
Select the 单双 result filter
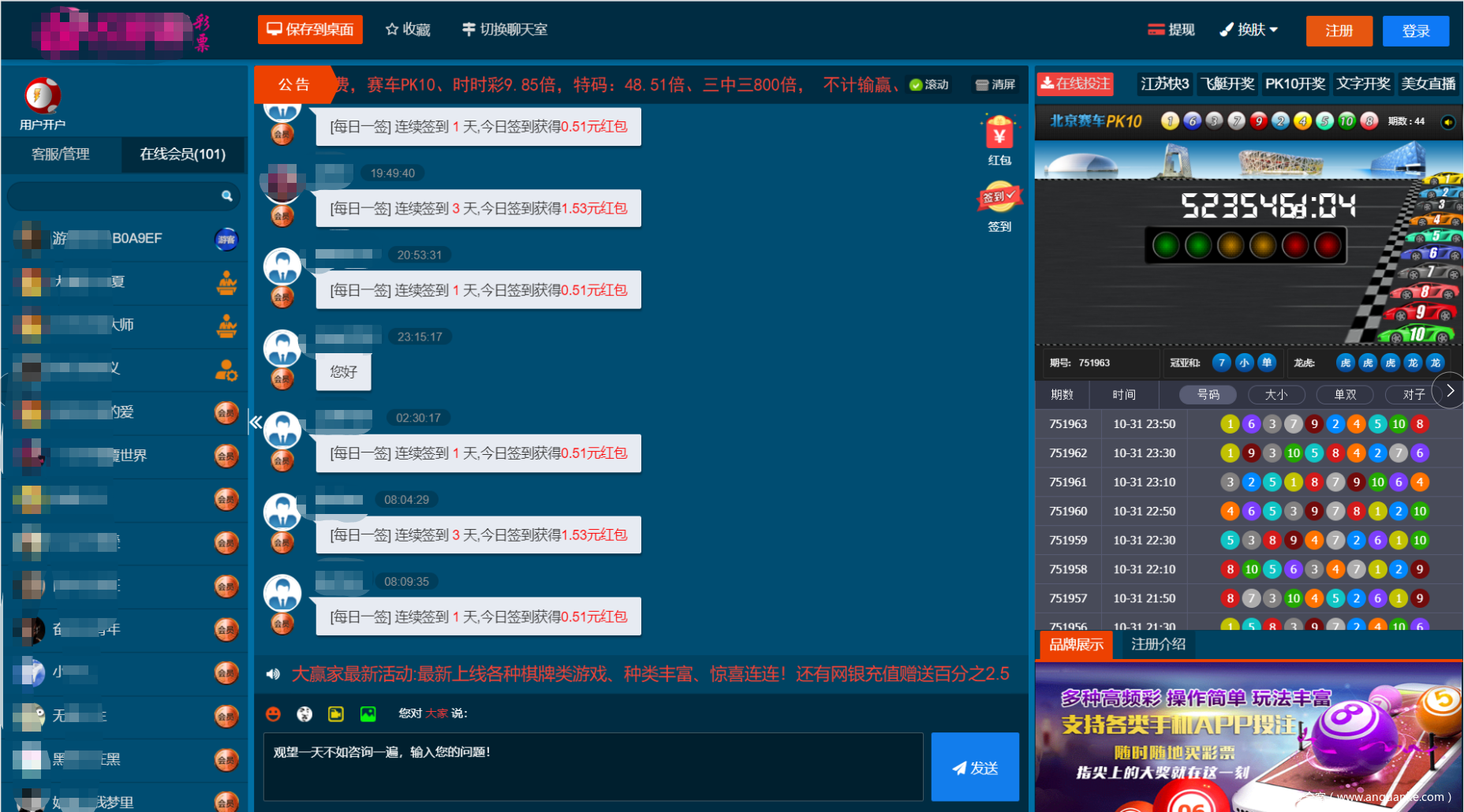(1345, 394)
